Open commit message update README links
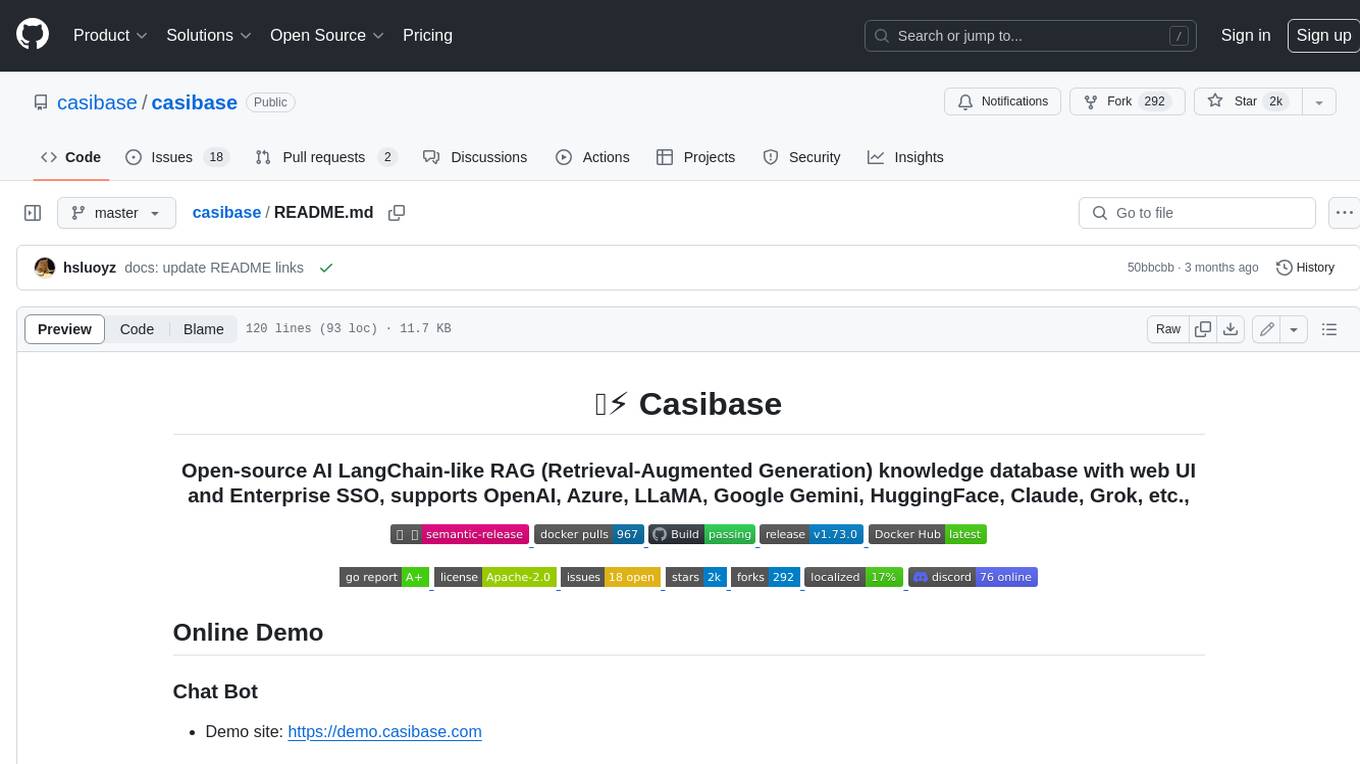1360x764 pixels. (214, 268)
